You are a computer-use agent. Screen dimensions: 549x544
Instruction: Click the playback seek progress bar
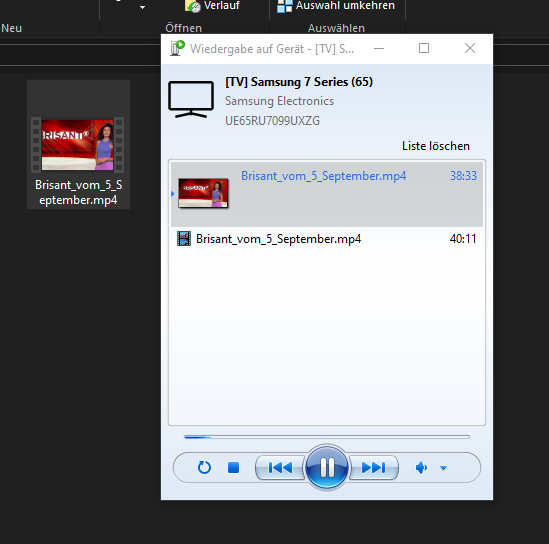327,437
